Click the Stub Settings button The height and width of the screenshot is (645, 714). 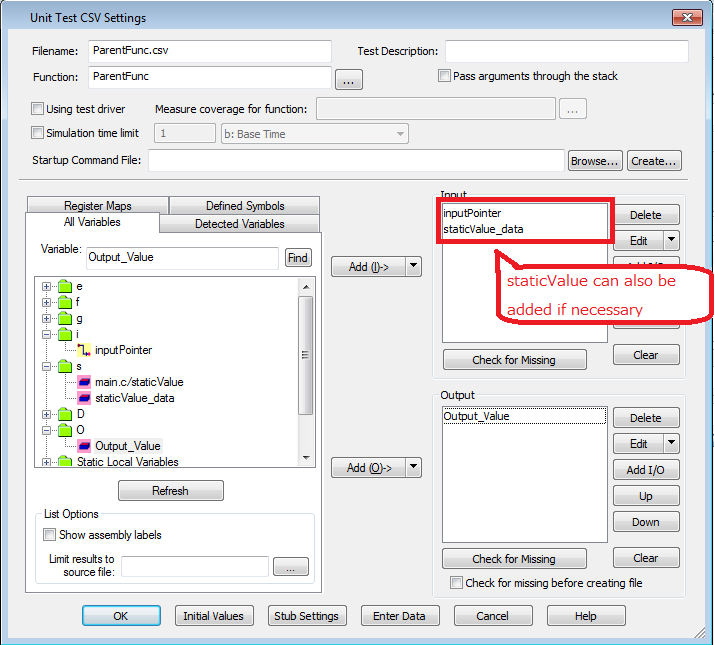(x=307, y=616)
